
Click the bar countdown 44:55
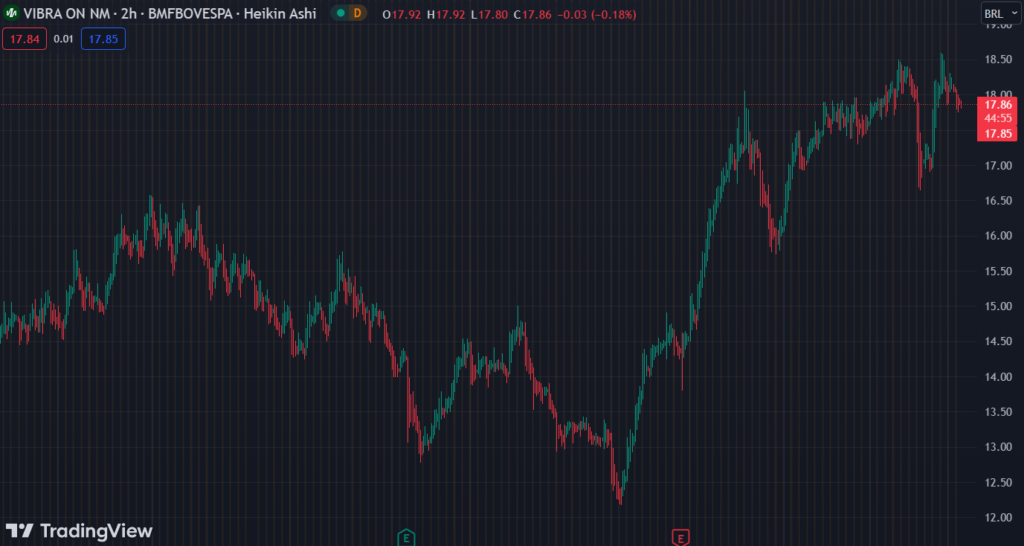[998, 119]
